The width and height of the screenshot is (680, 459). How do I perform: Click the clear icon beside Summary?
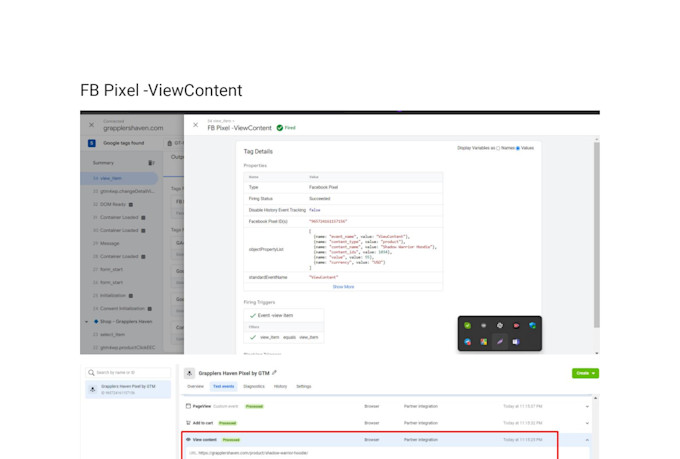151,163
